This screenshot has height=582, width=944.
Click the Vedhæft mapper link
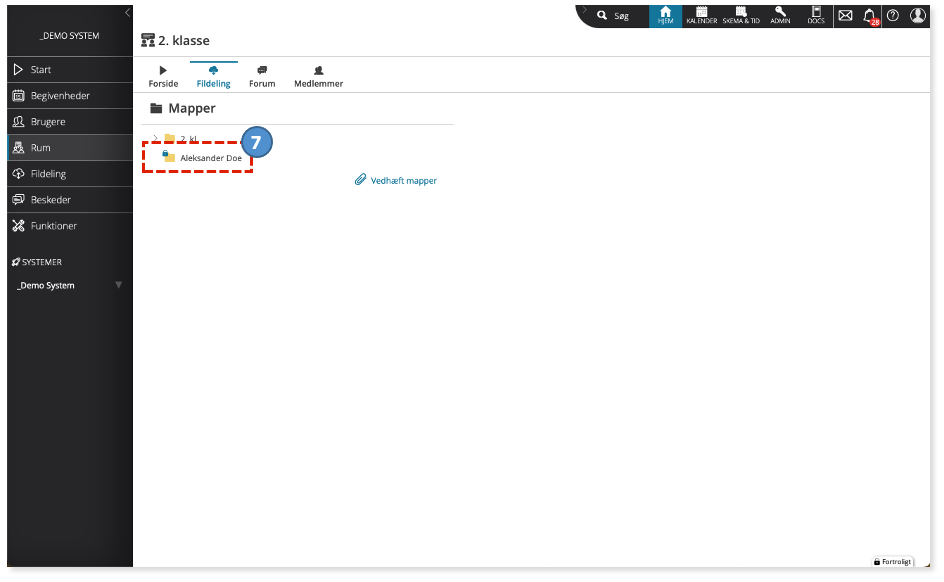point(396,180)
